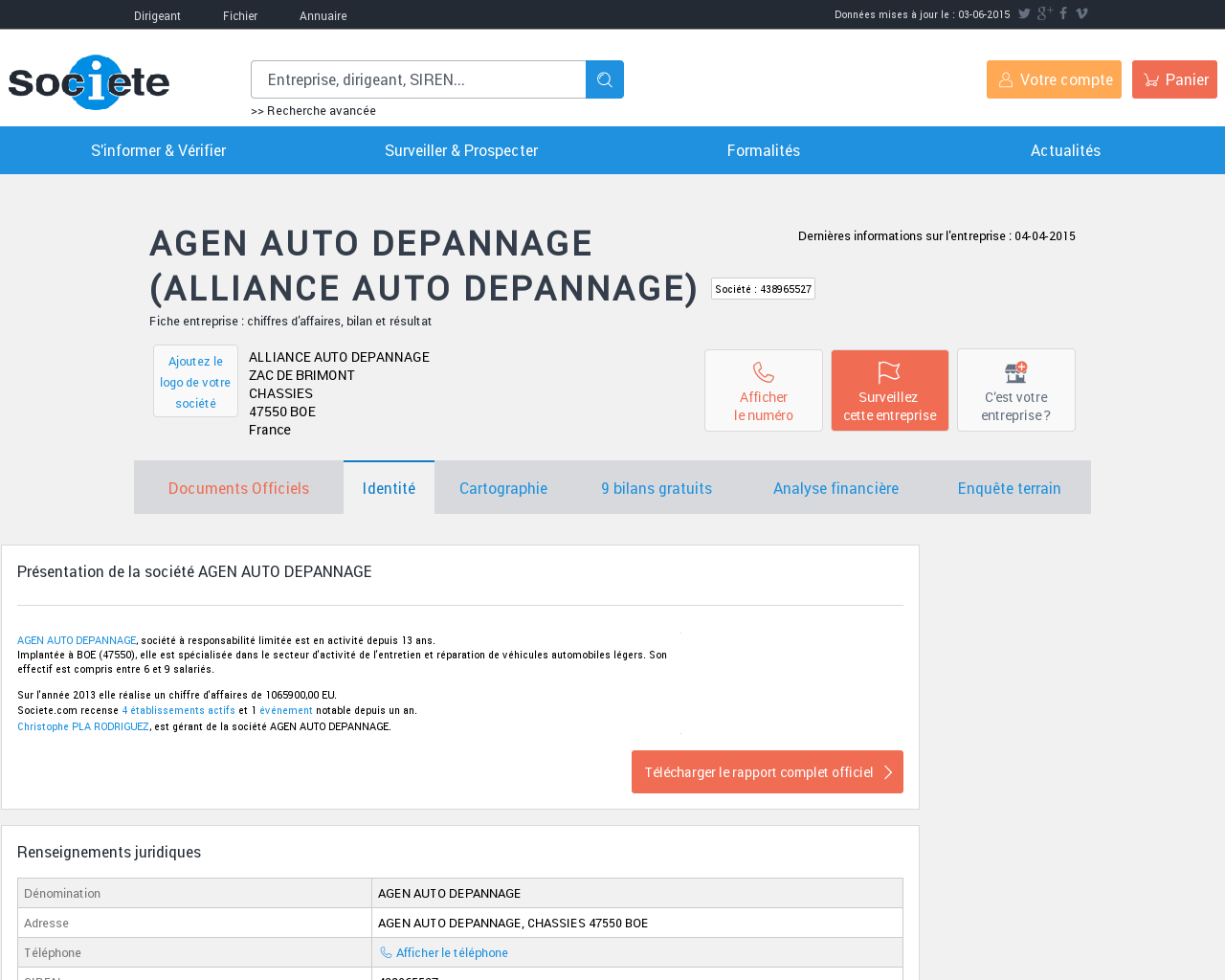
Task: Select the Identité tab
Action: [x=389, y=488]
